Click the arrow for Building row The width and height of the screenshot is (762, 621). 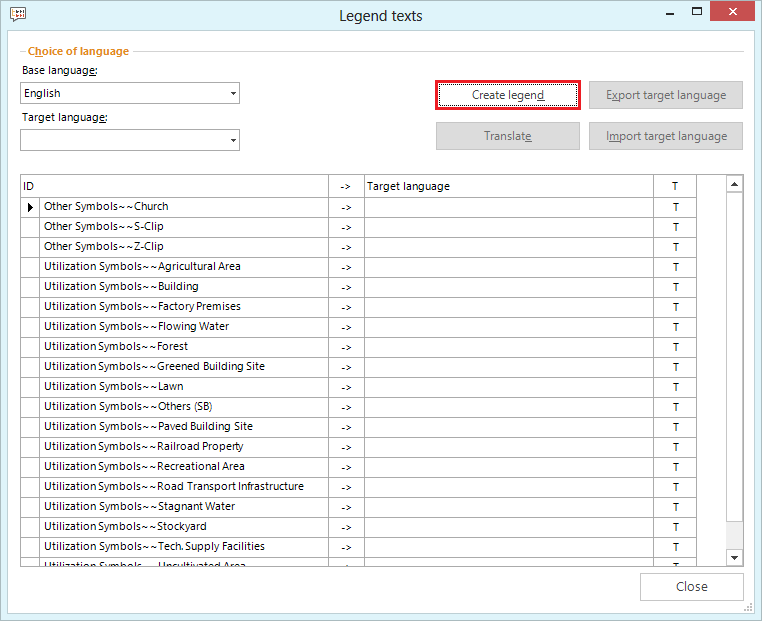[x=346, y=287]
